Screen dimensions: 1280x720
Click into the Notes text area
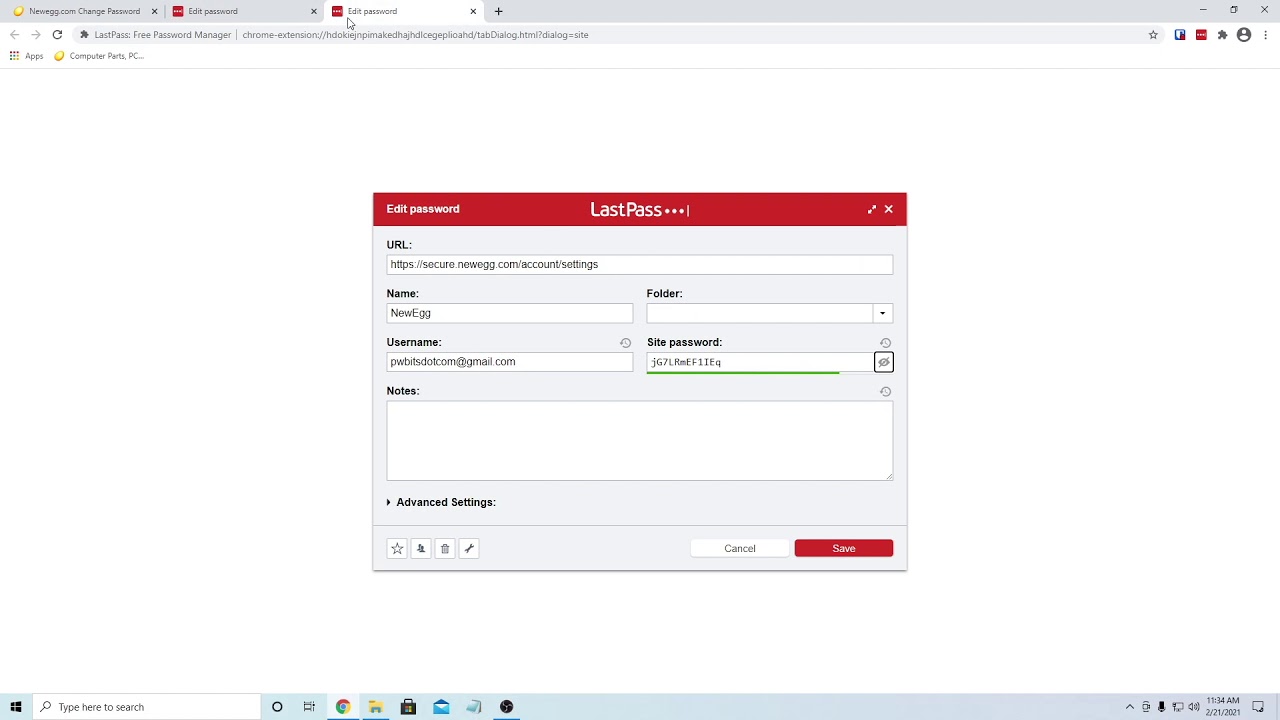pyautogui.click(x=640, y=441)
